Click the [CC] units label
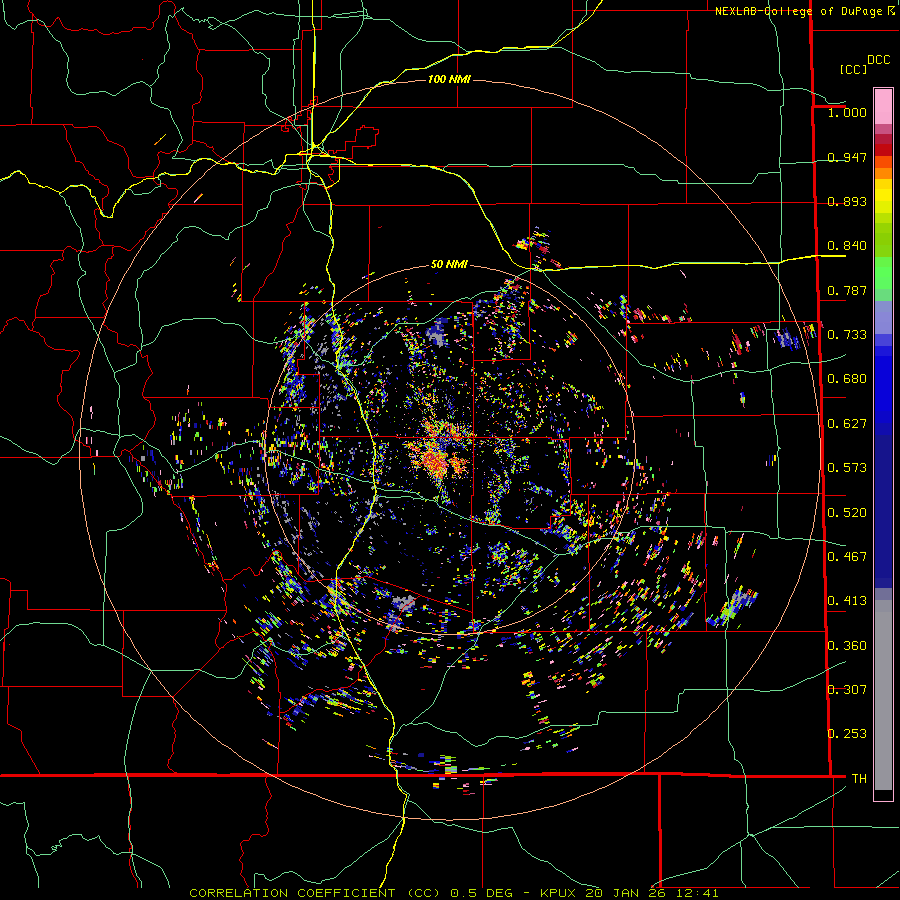Screen dimensions: 900x900 (854, 69)
